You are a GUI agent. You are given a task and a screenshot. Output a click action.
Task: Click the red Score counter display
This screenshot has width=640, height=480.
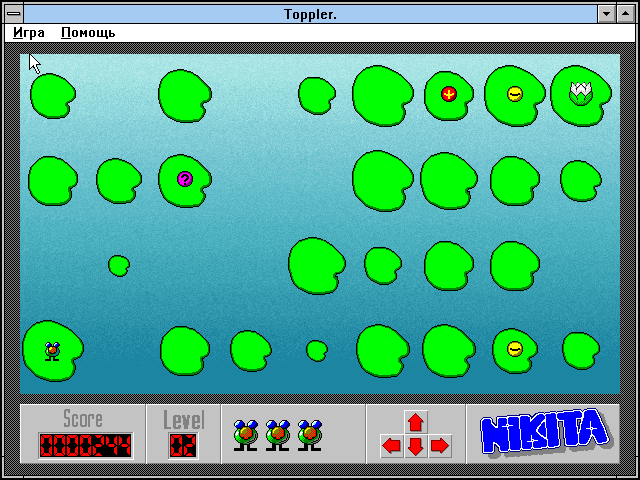coord(86,445)
